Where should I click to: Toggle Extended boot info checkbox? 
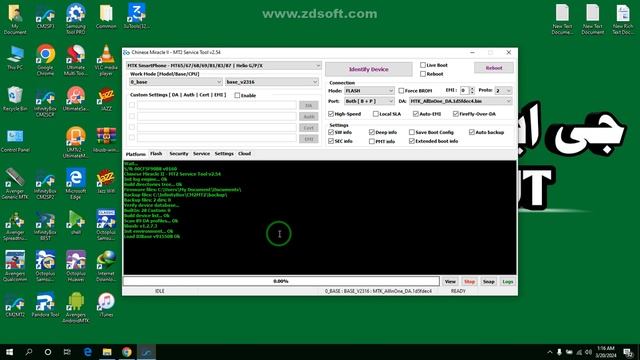click(x=411, y=141)
